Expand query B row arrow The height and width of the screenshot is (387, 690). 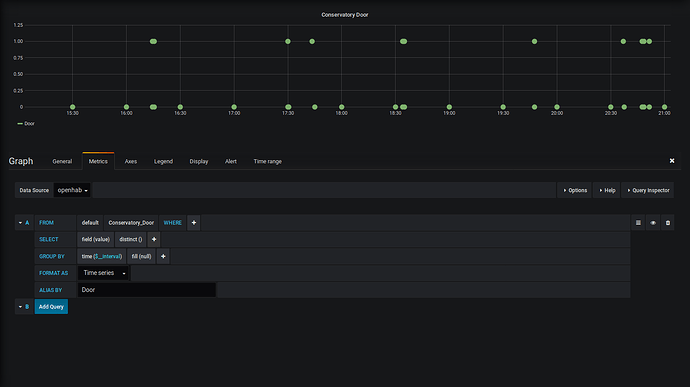point(20,307)
